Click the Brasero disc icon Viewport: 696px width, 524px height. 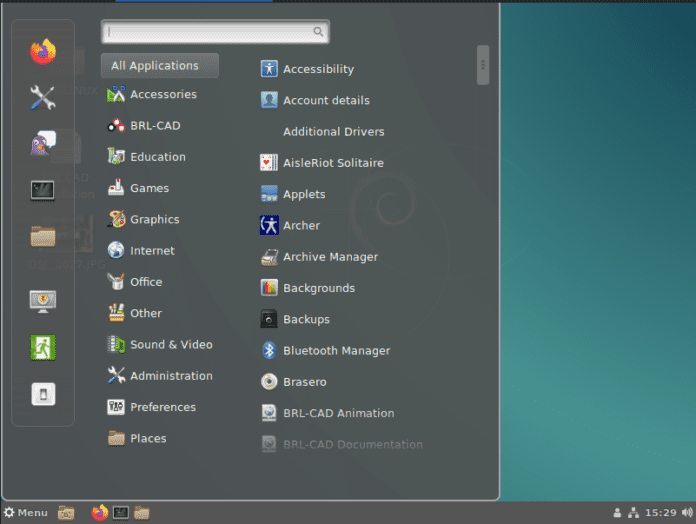click(x=269, y=382)
